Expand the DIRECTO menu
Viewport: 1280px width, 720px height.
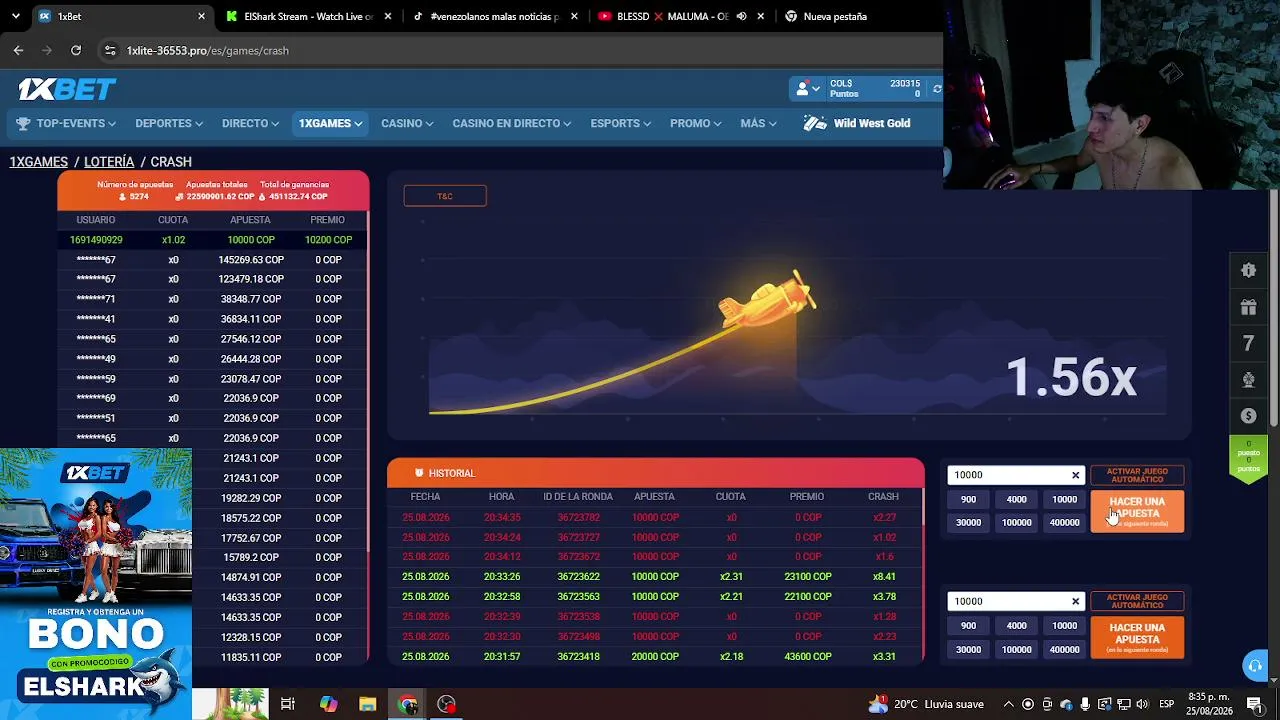point(251,123)
